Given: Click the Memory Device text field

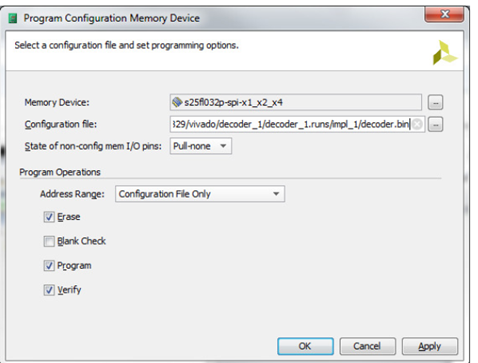Looking at the screenshot, I should 296,102.
